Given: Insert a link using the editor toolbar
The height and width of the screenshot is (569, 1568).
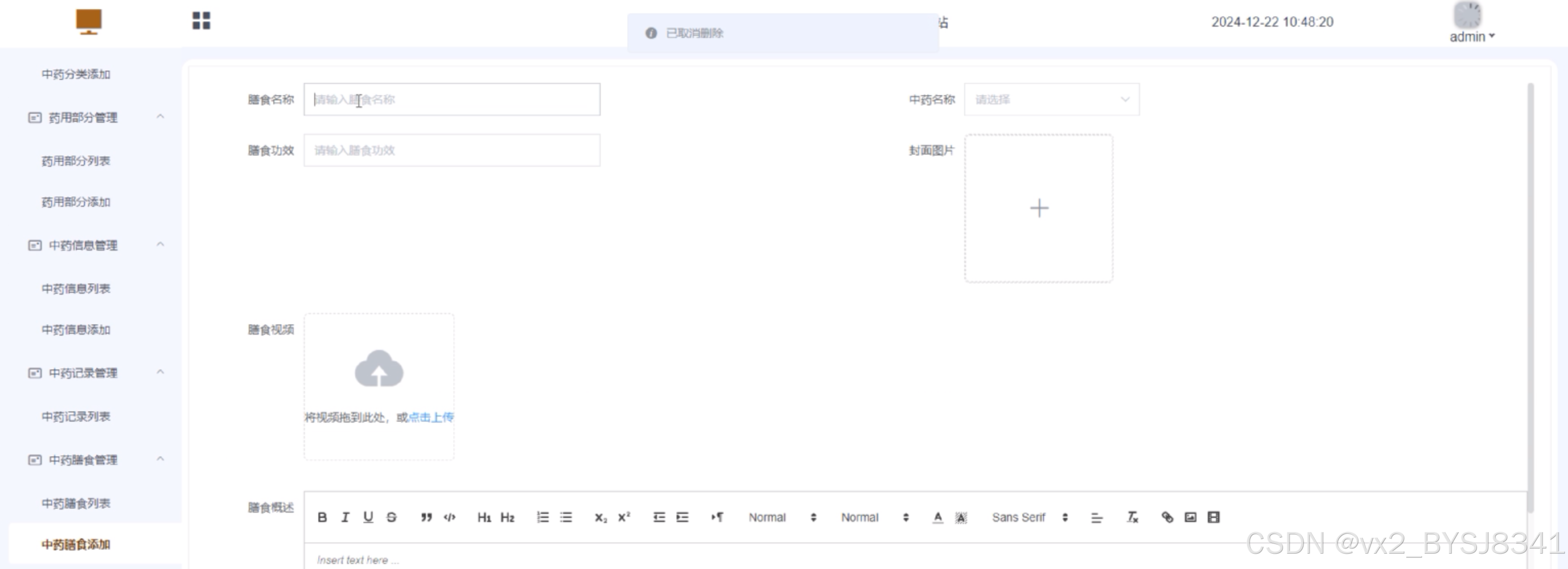Looking at the screenshot, I should click(1167, 517).
